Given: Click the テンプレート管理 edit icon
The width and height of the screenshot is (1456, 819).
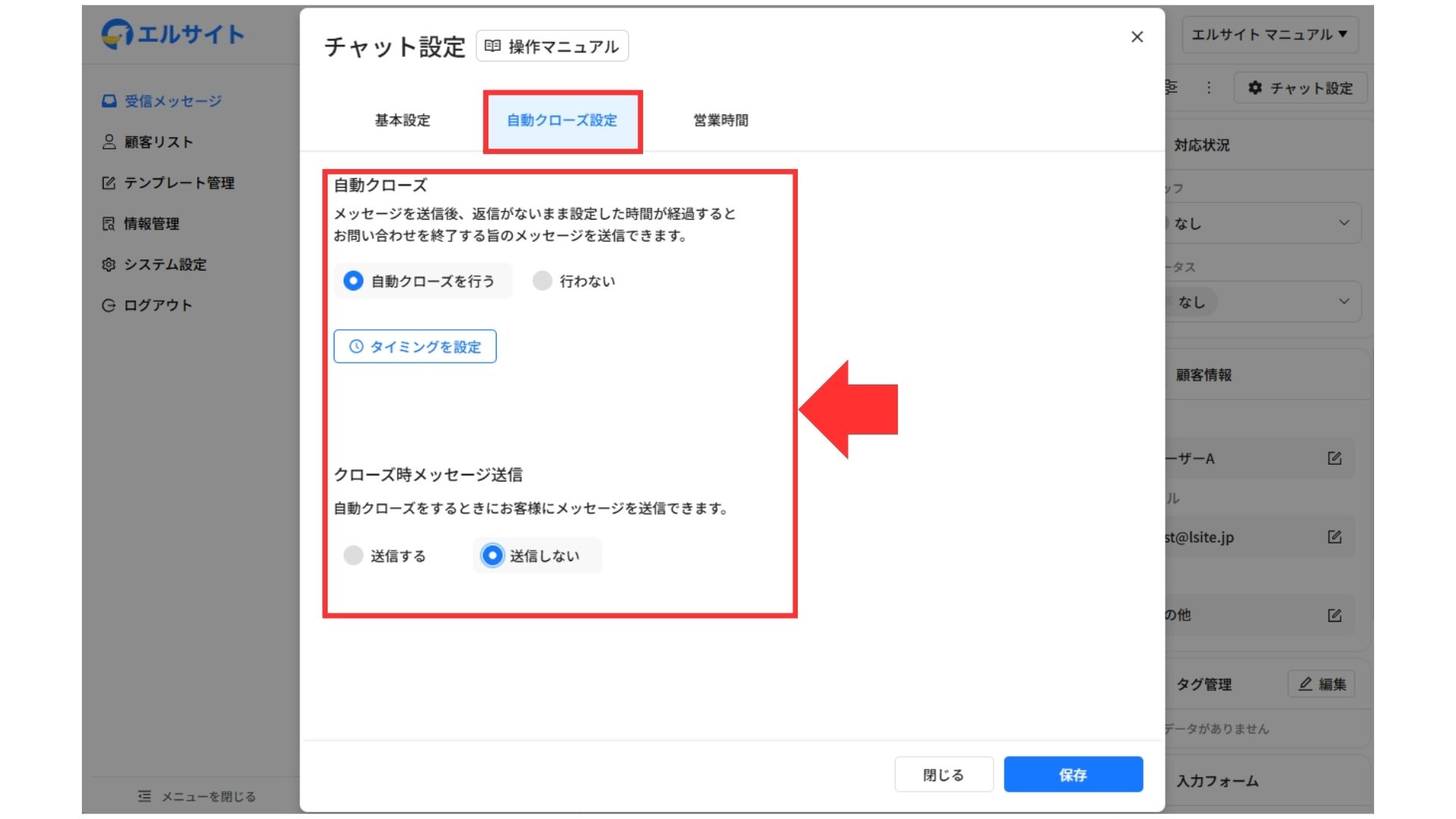Looking at the screenshot, I should click(x=109, y=183).
